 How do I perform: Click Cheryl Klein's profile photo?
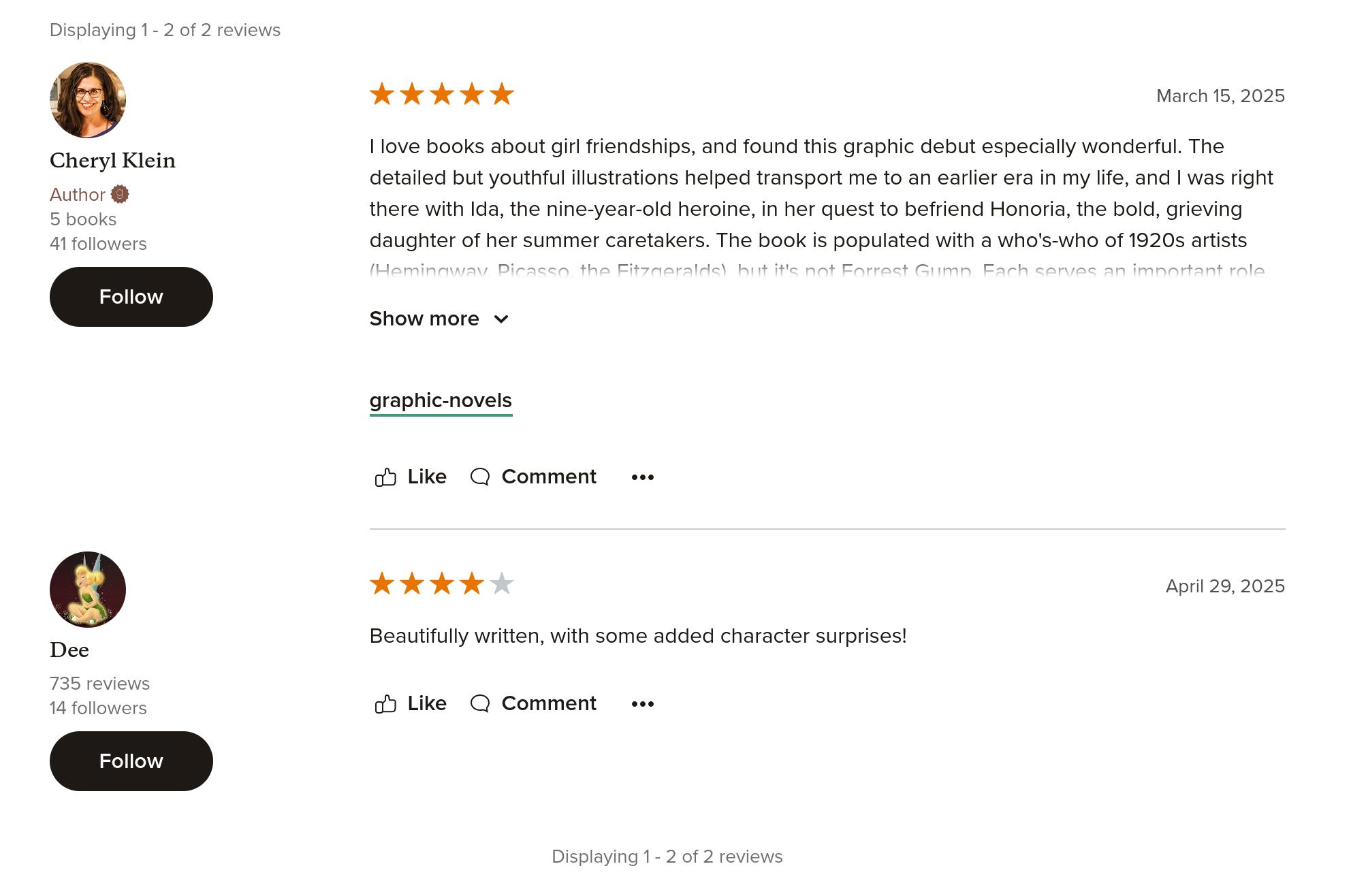(88, 100)
